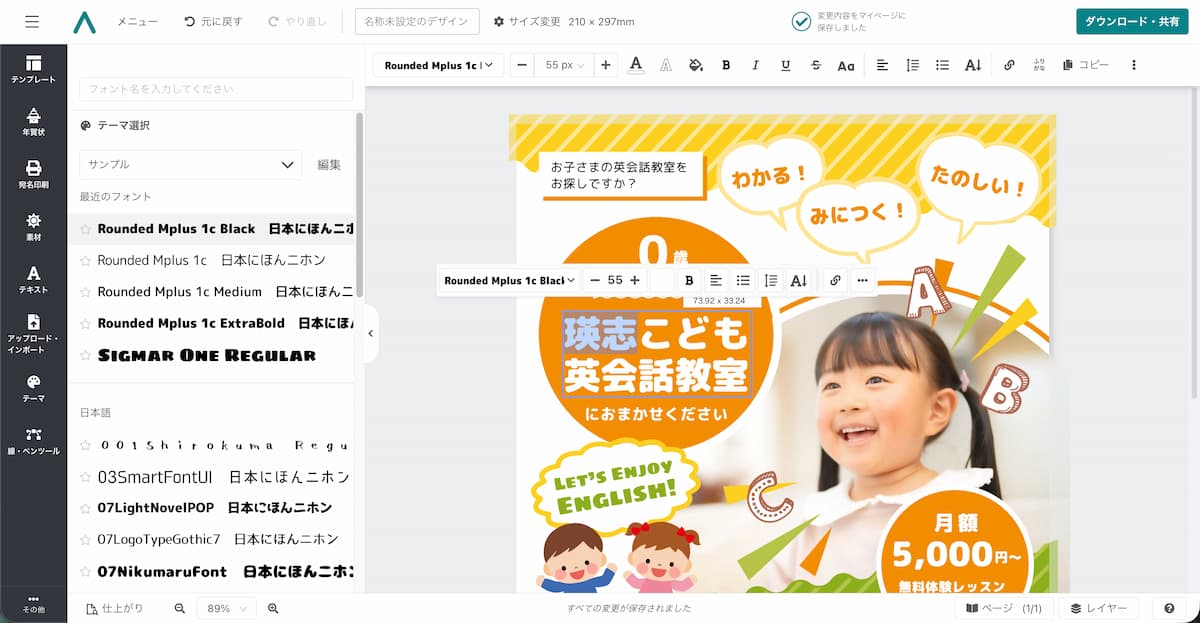
Task: Click 編集 next to the theme selector
Action: [x=329, y=164]
